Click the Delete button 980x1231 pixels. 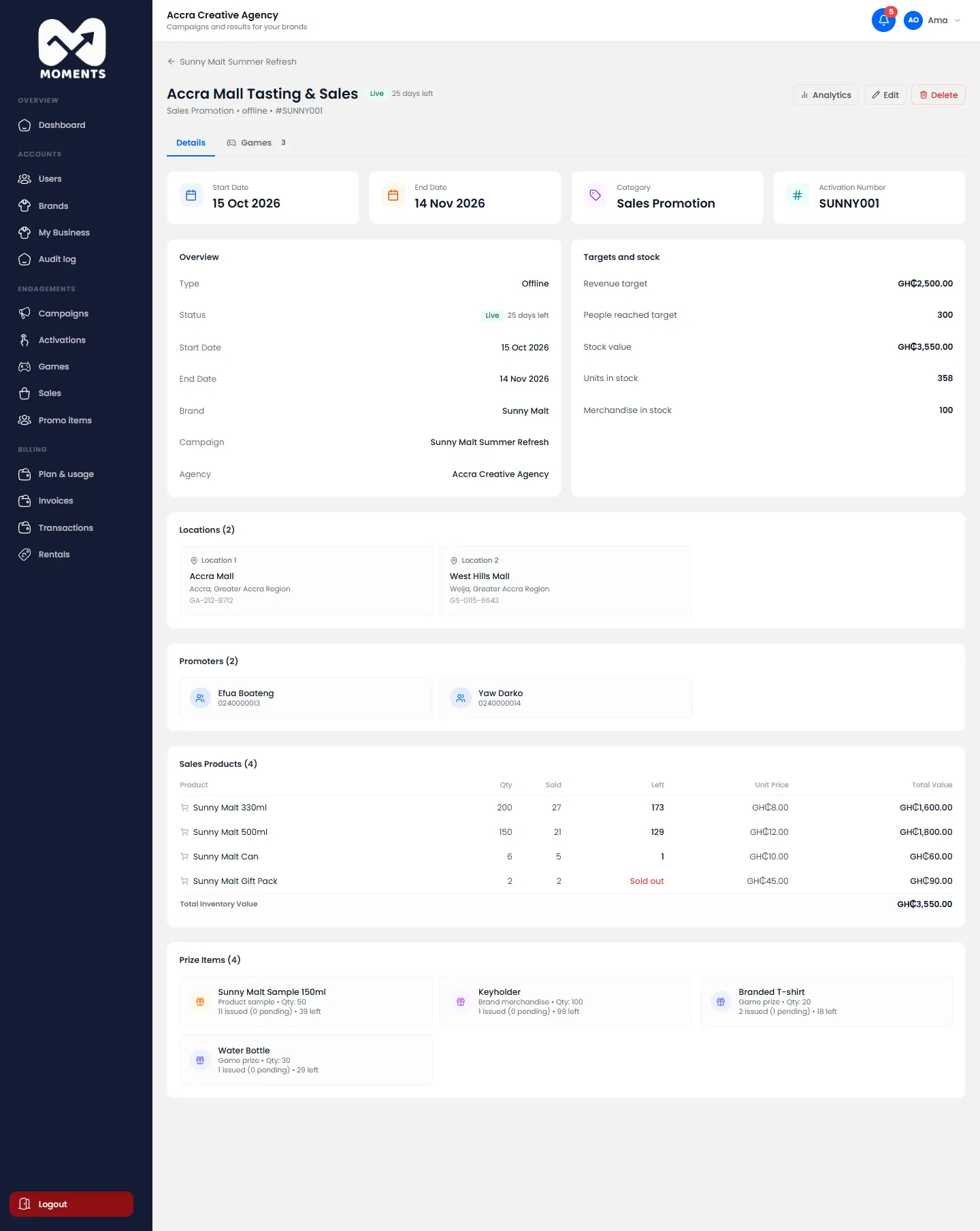938,95
